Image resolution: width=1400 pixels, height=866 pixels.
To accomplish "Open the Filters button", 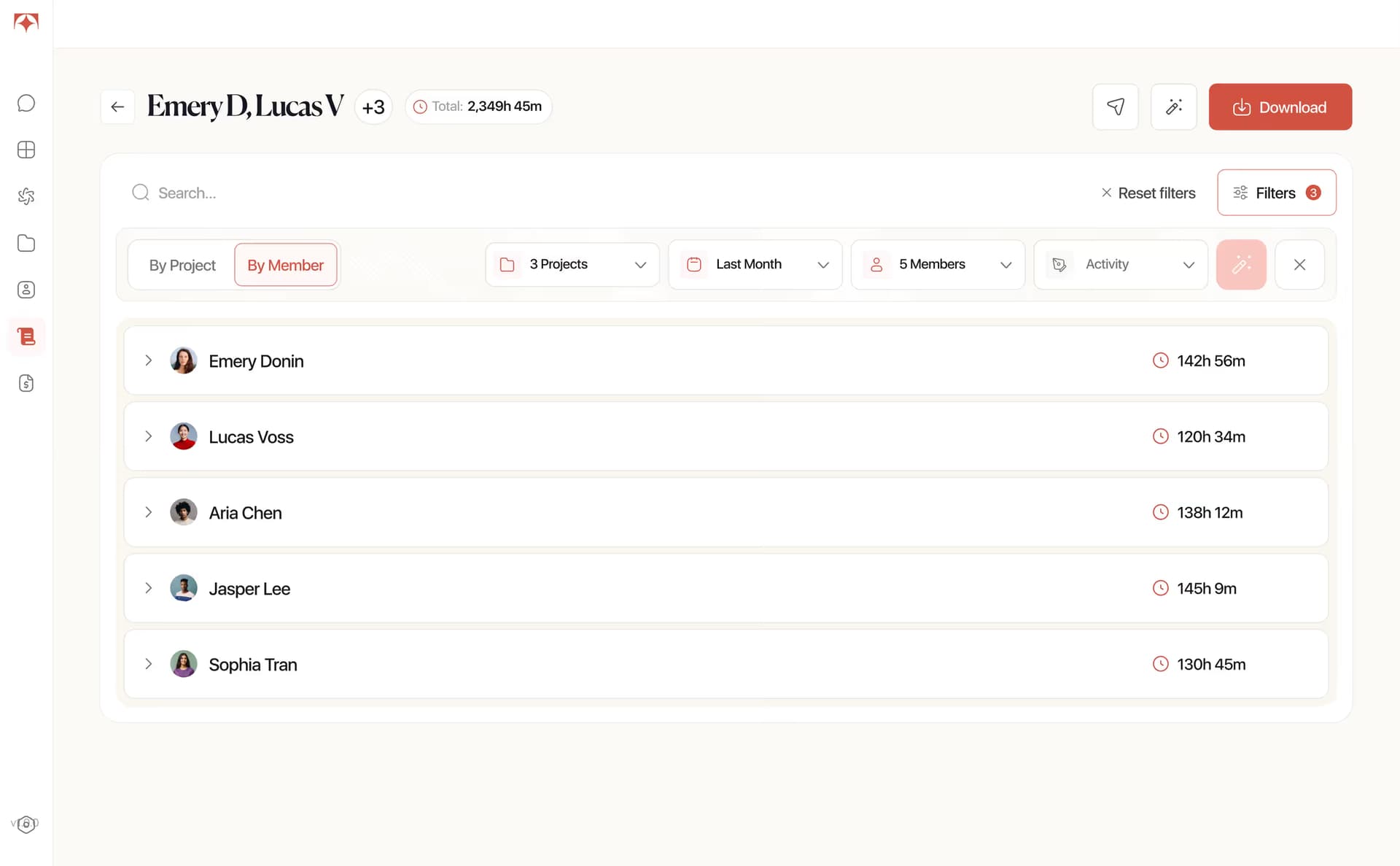I will coord(1276,193).
